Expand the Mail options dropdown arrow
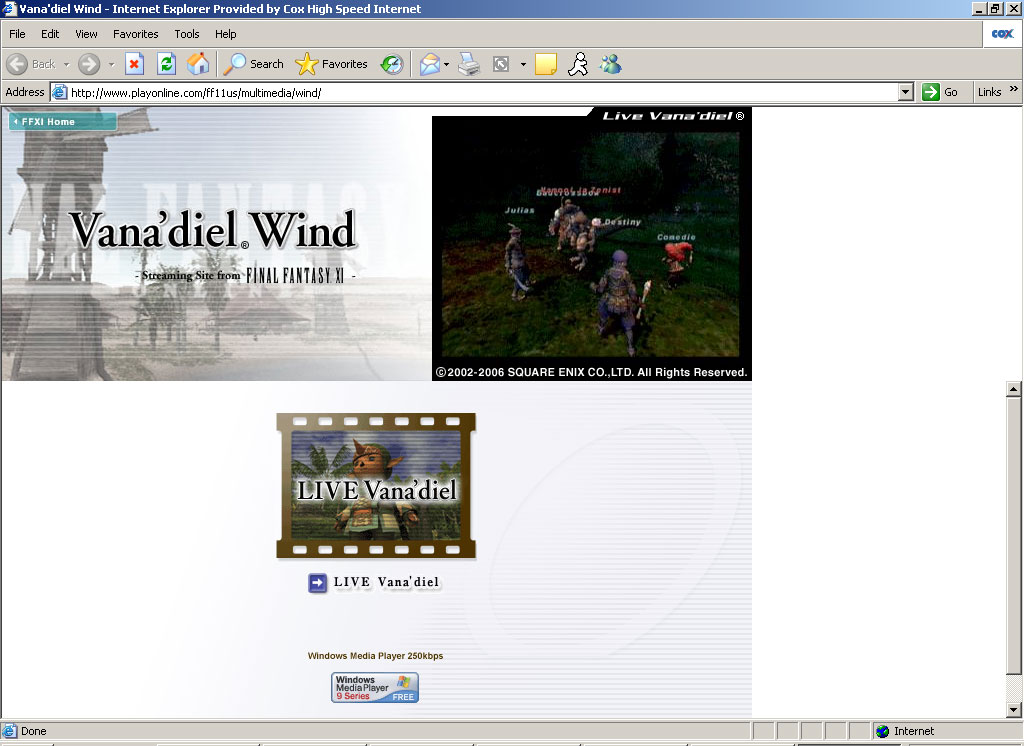 tap(447, 64)
